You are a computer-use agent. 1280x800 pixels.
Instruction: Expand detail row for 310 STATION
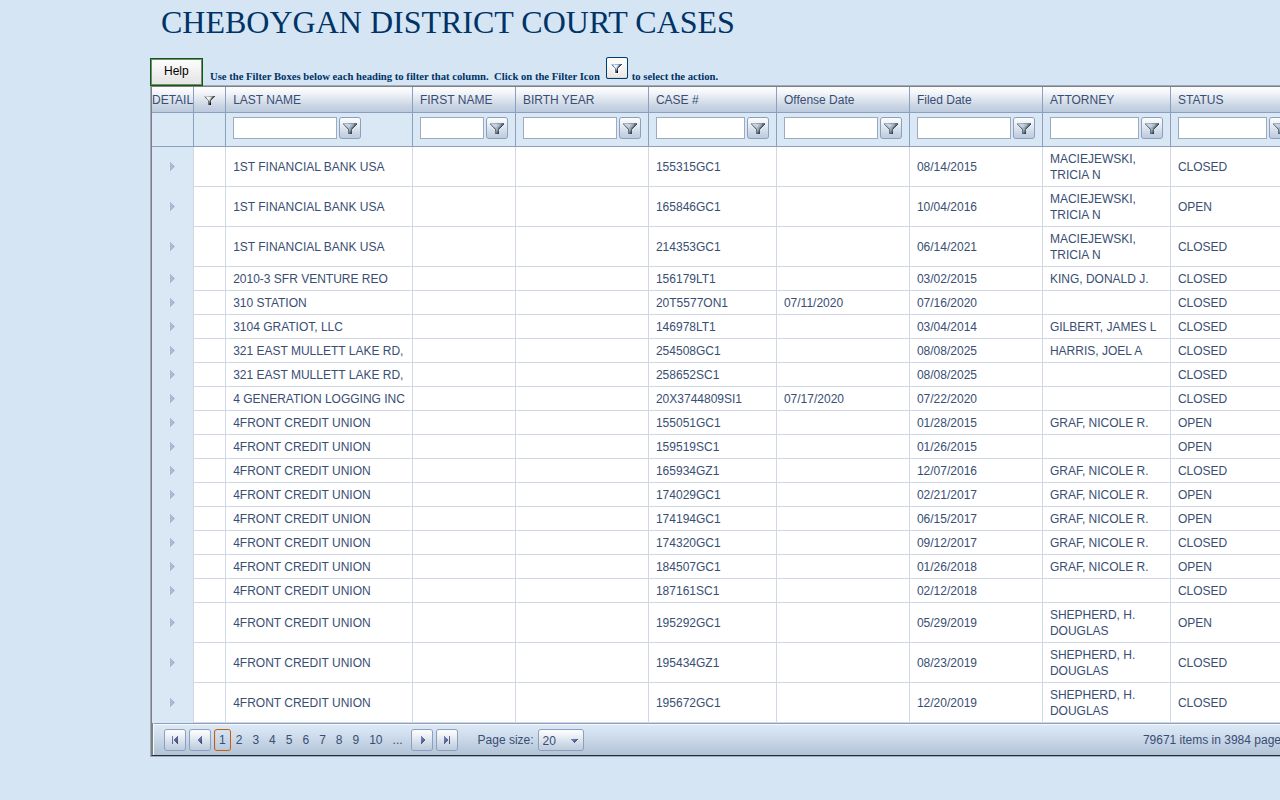pyautogui.click(x=172, y=303)
